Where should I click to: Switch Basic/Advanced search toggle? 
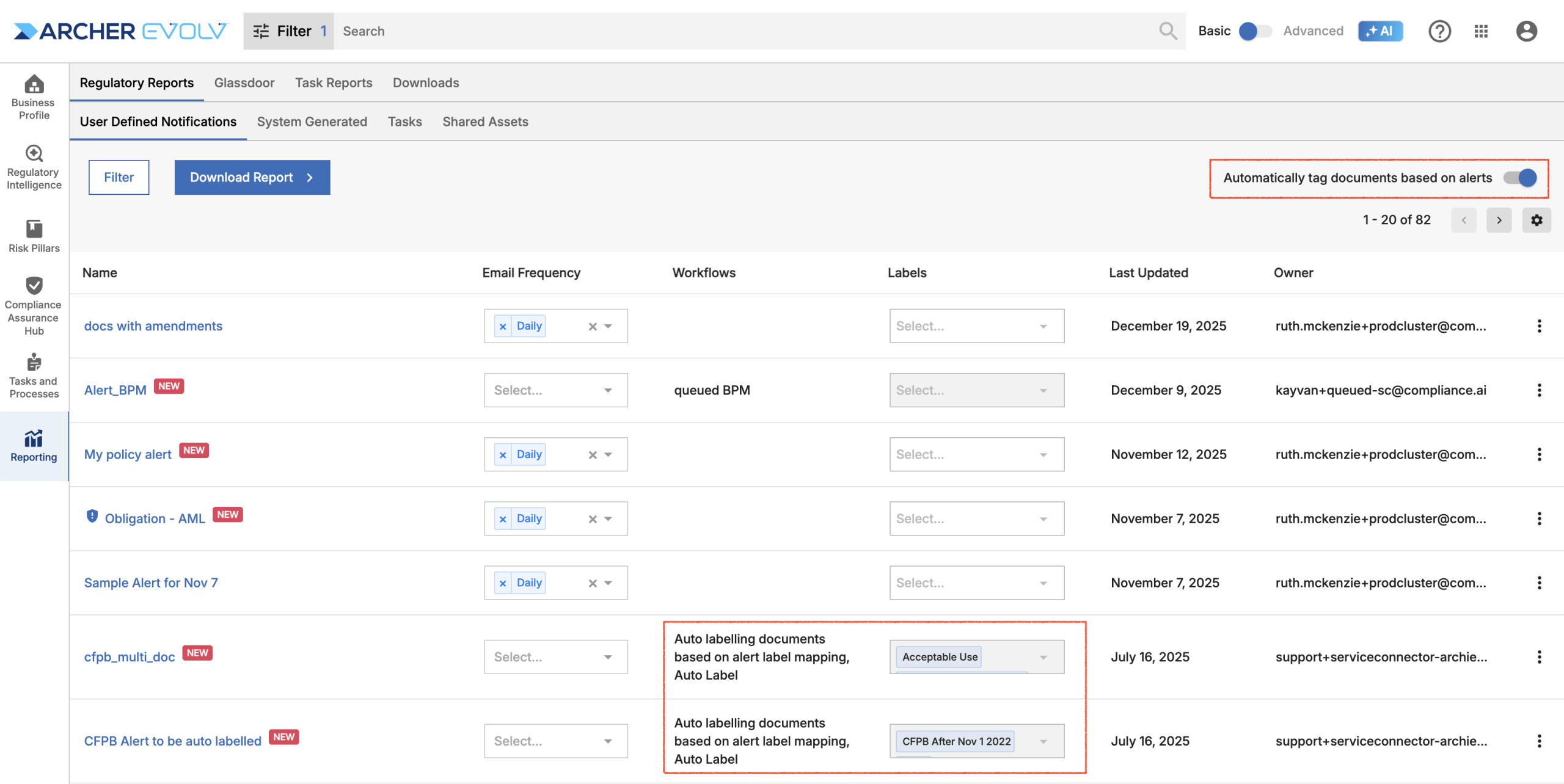coord(1254,31)
